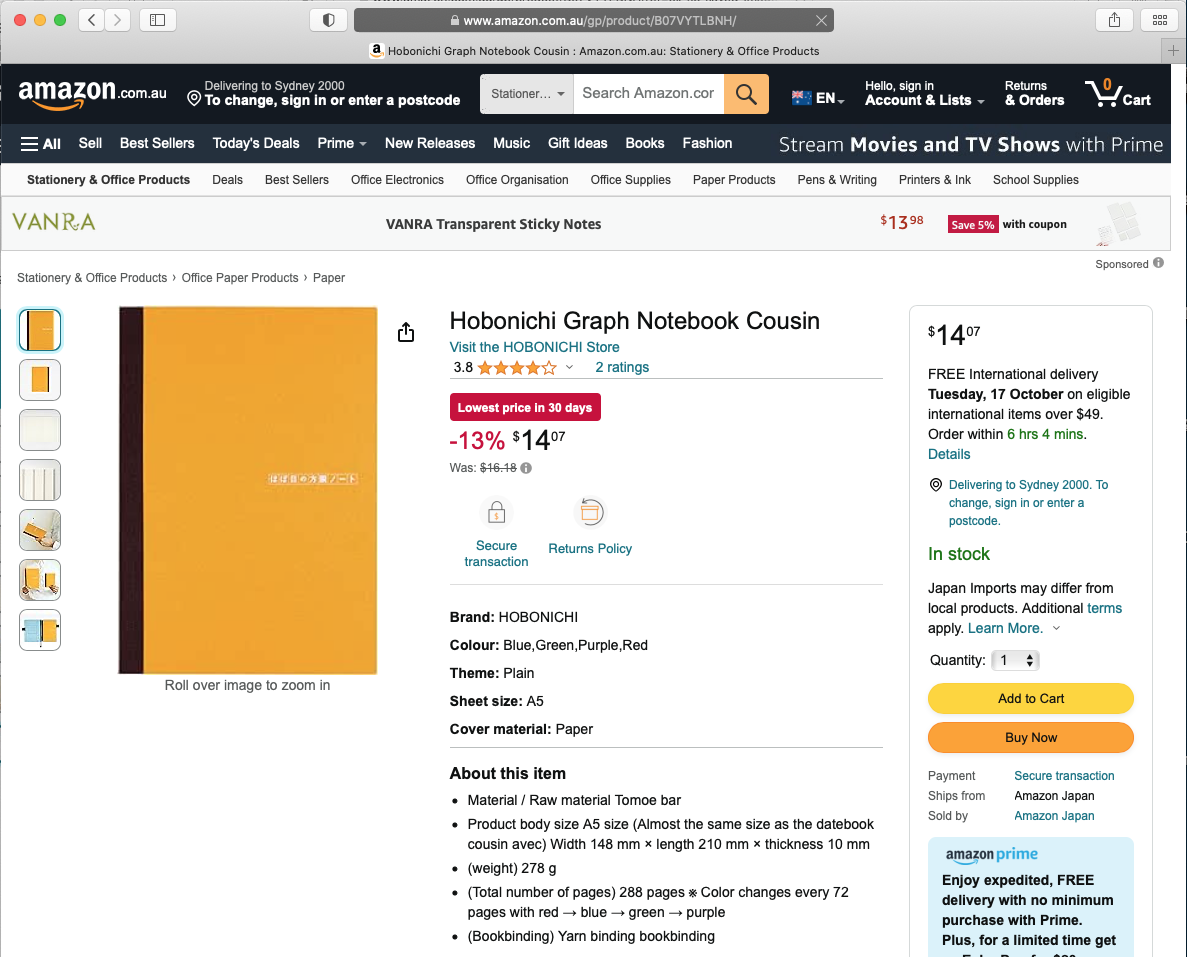The image size is (1187, 957).
Task: Visit the HOBONICHI Store link
Action: point(534,347)
